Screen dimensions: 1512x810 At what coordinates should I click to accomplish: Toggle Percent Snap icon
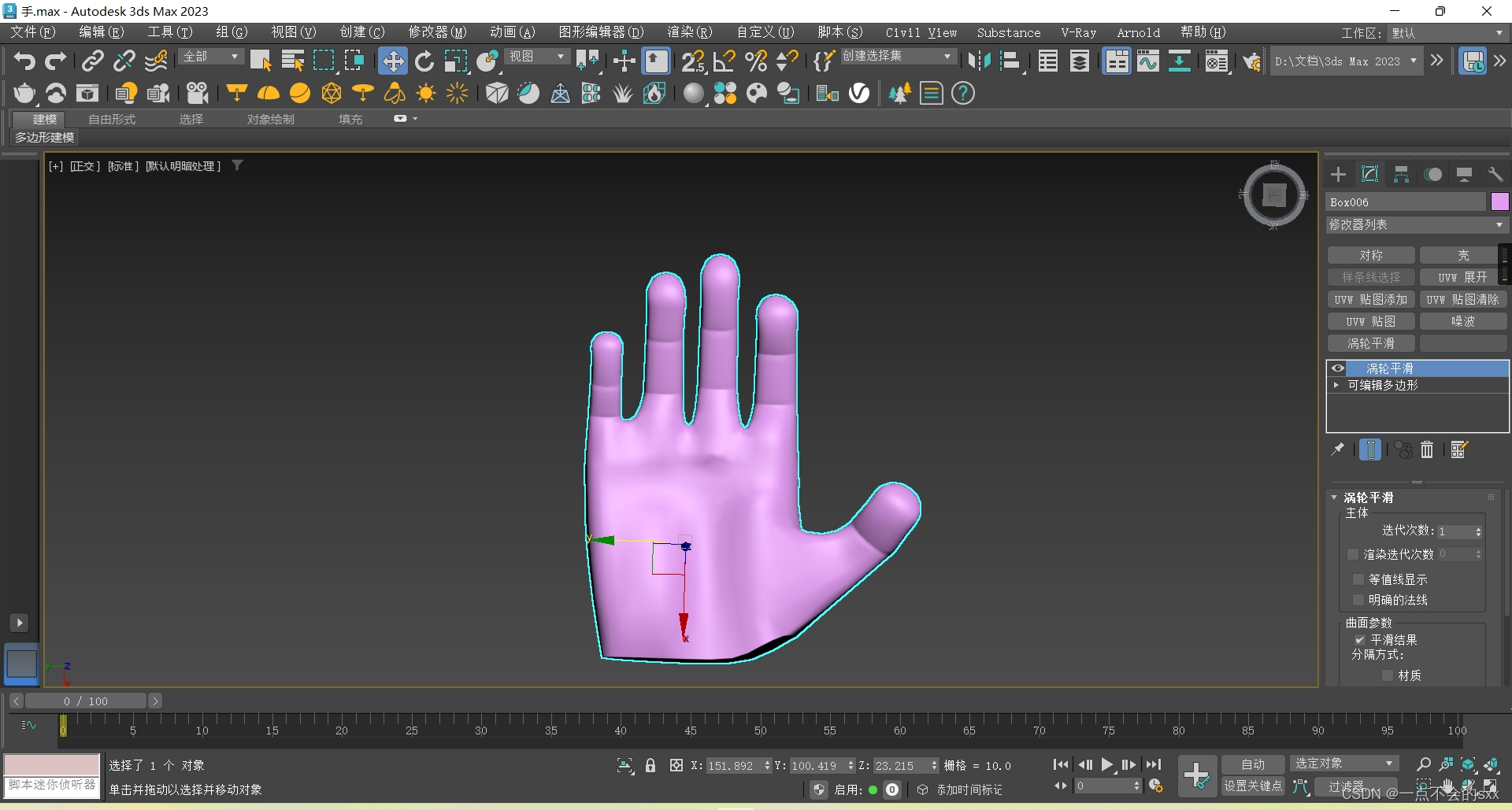755,61
